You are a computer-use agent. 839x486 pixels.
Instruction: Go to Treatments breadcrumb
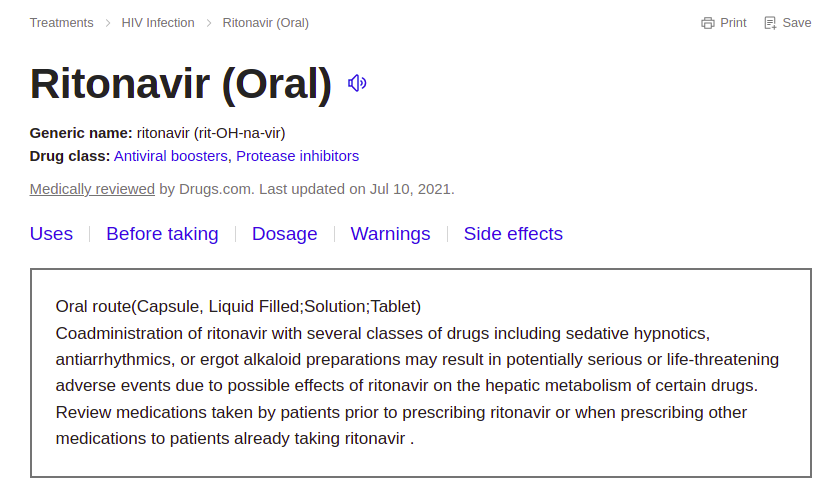pyautogui.click(x=62, y=23)
